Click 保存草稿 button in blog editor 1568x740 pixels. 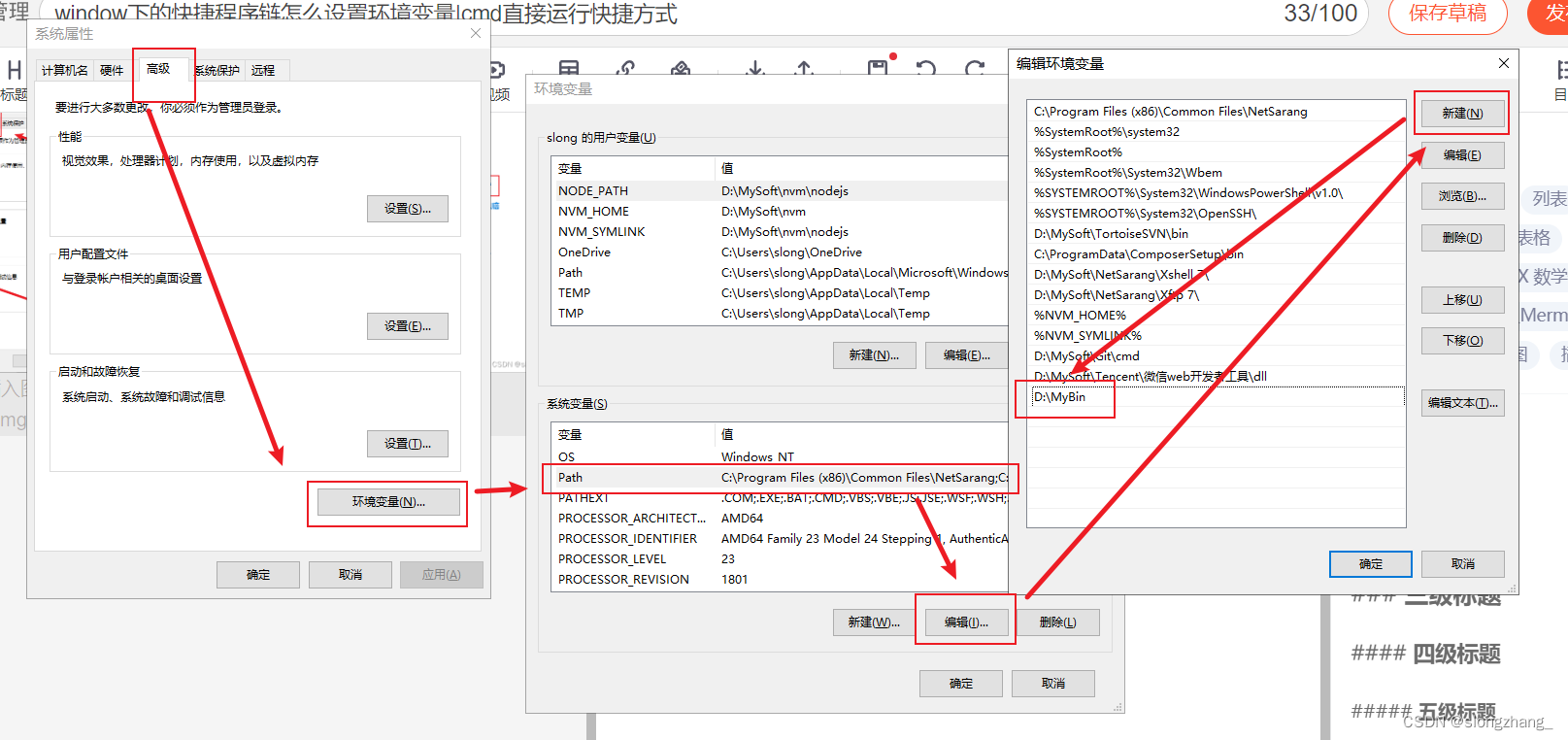pyautogui.click(x=1448, y=14)
